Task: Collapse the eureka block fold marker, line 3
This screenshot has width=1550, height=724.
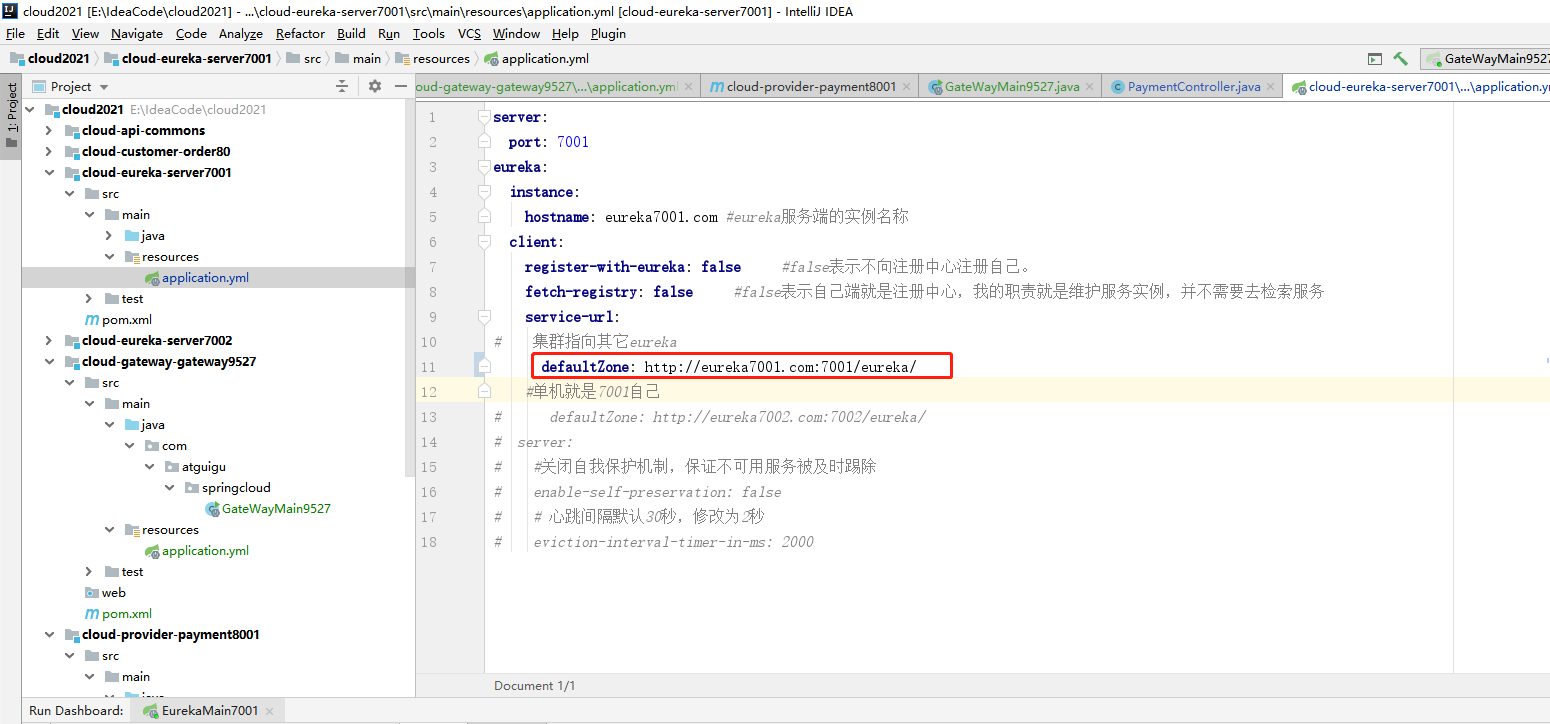Action: tap(484, 167)
